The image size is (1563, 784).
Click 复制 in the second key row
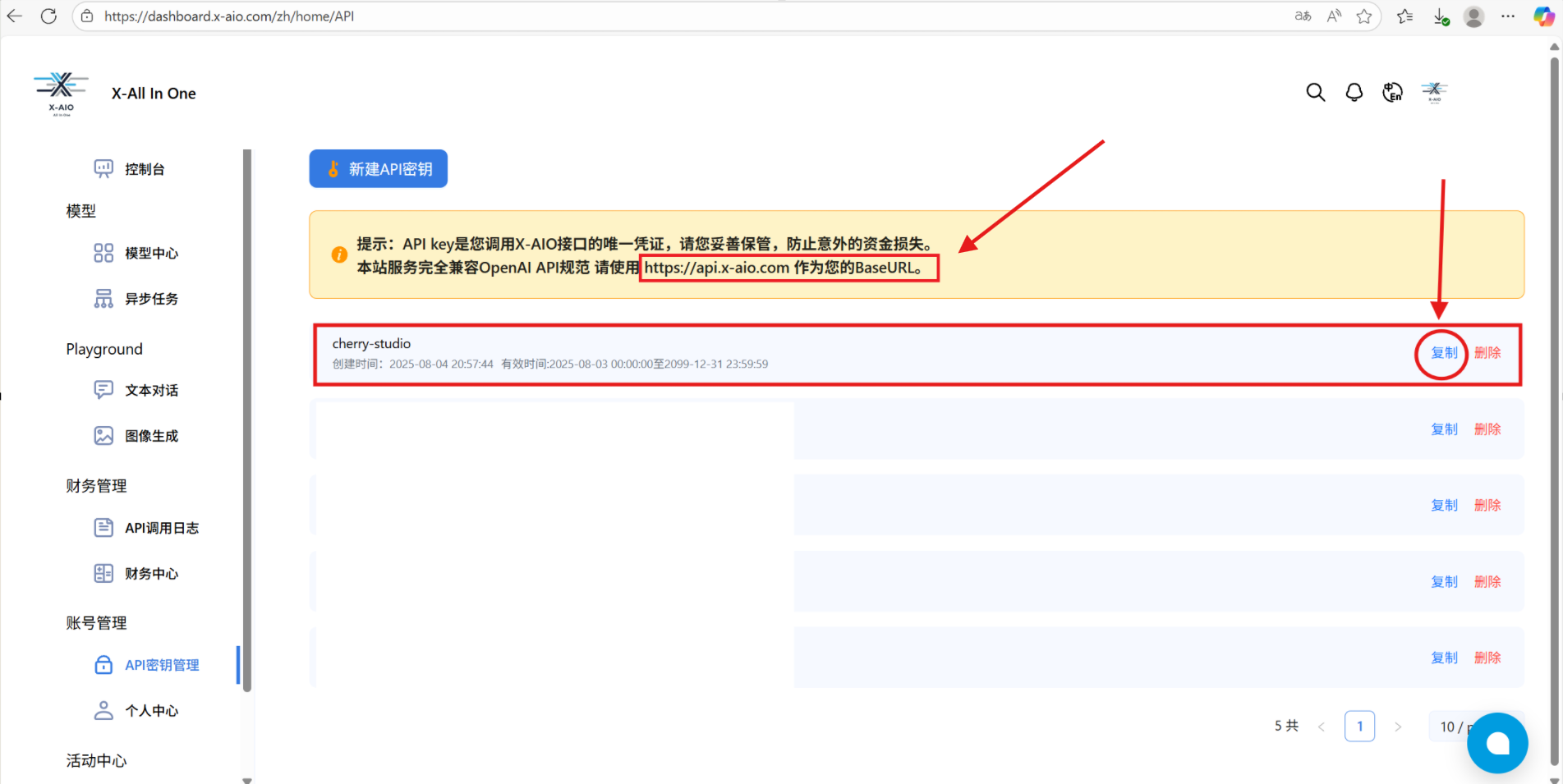(x=1444, y=429)
